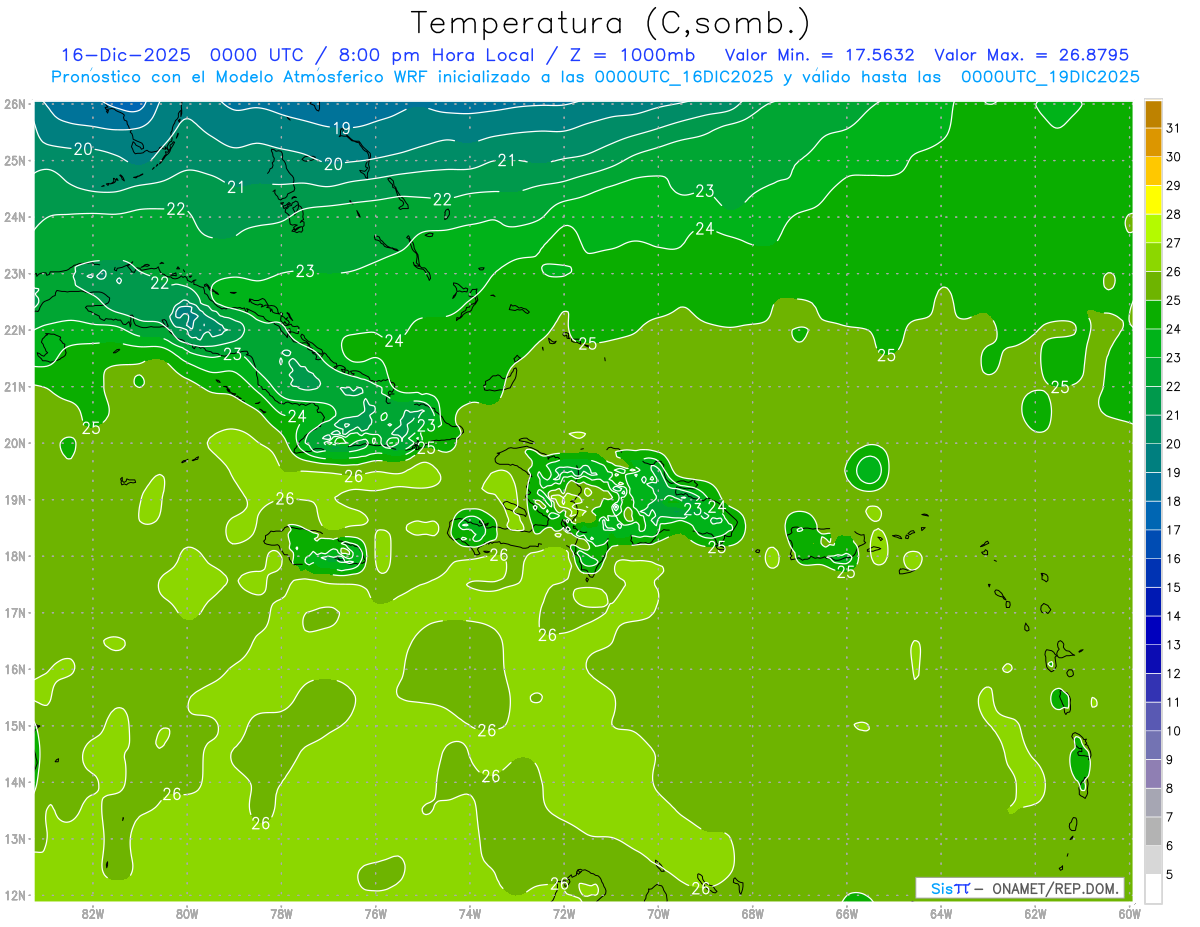Click the '82W' longitude axis label
Screen dimensions: 1200x927
[93, 912]
